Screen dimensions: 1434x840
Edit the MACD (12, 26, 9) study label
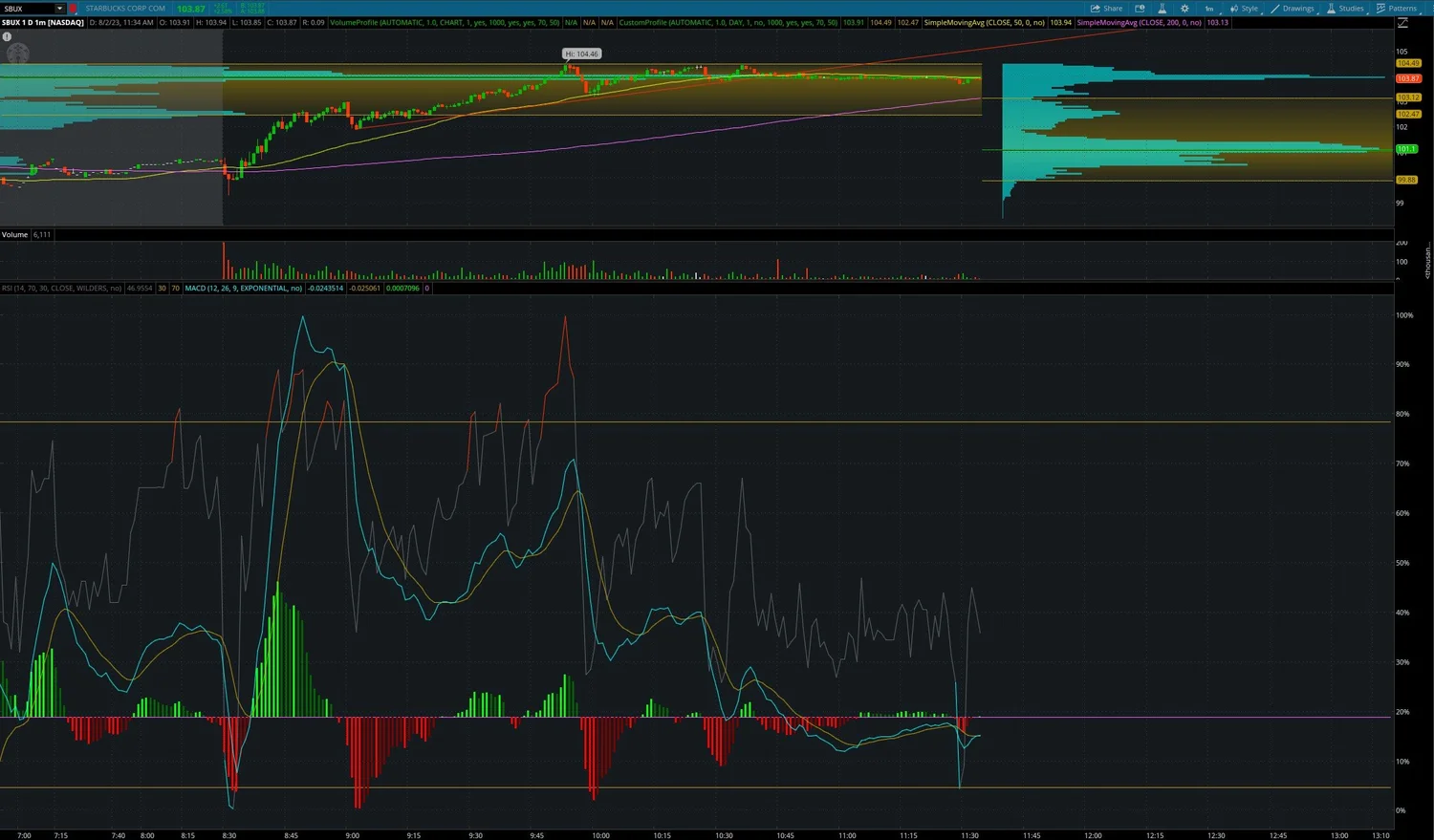[244, 288]
